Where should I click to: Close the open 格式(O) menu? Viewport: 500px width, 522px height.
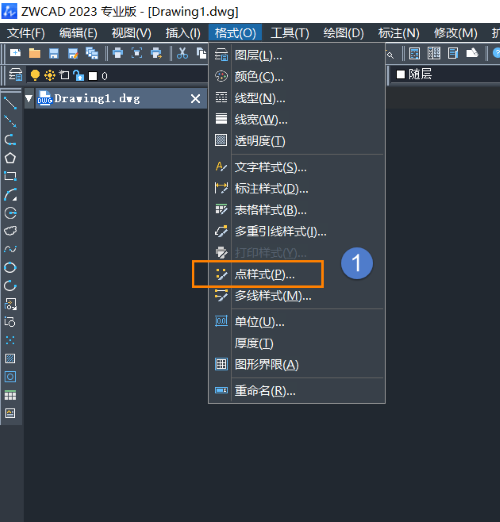[235, 33]
